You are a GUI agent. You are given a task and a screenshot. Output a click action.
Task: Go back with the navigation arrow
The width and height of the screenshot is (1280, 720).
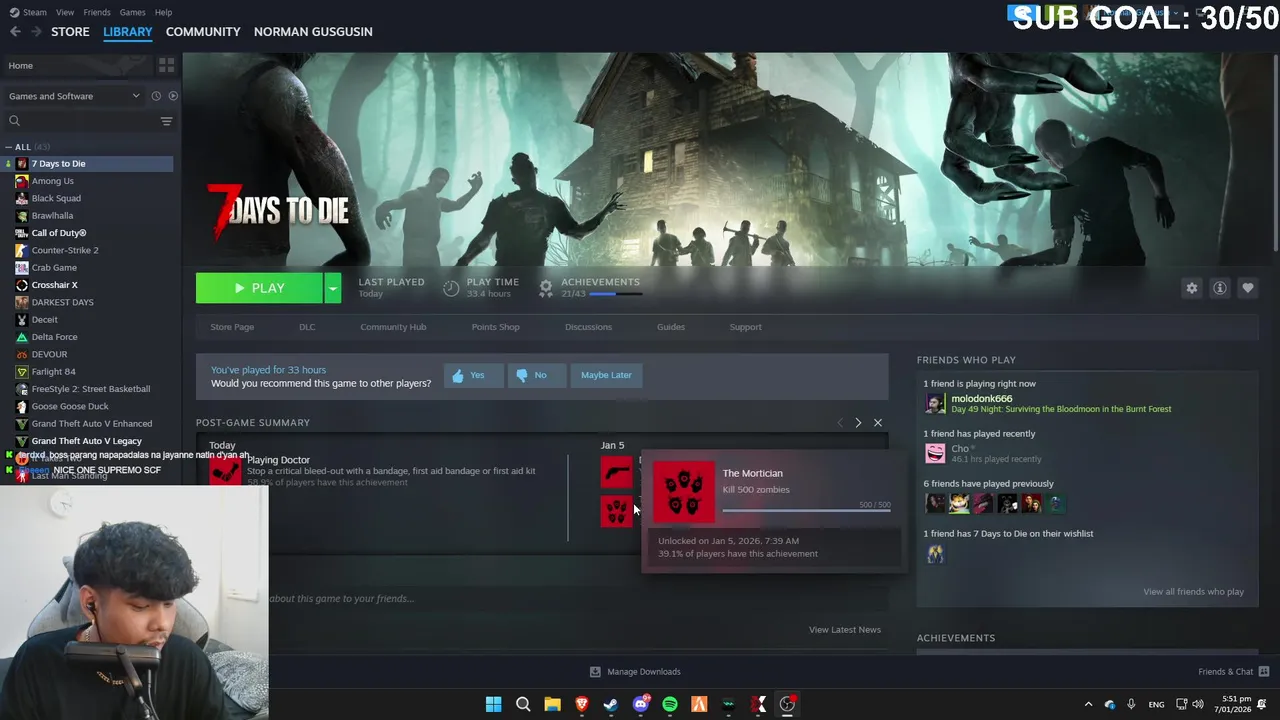point(15,31)
